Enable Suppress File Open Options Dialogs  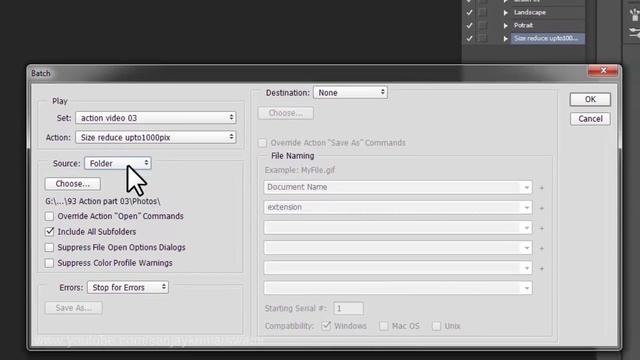coord(49,247)
